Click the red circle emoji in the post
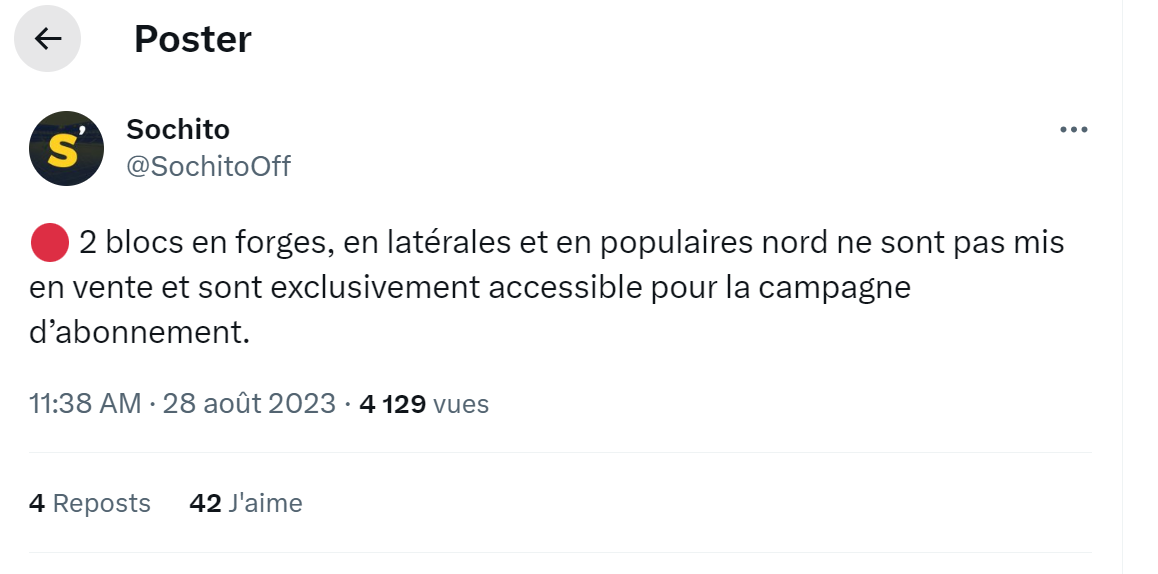The width and height of the screenshot is (1158, 574). (49, 242)
